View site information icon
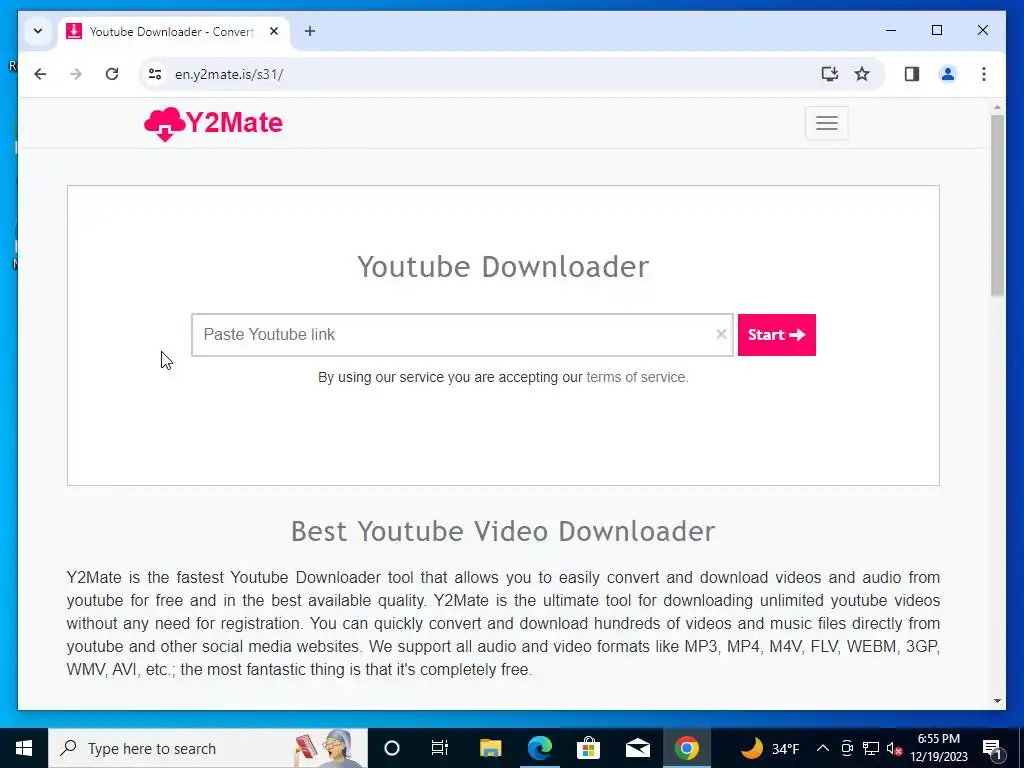The height and width of the screenshot is (768, 1024). [x=155, y=74]
